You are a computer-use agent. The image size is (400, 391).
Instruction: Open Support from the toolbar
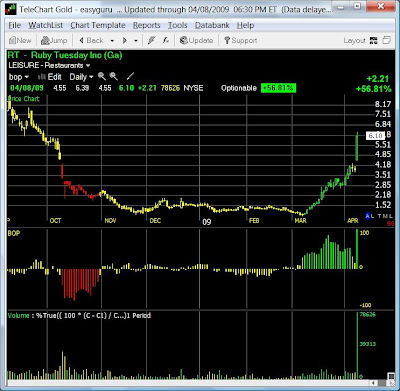click(241, 41)
